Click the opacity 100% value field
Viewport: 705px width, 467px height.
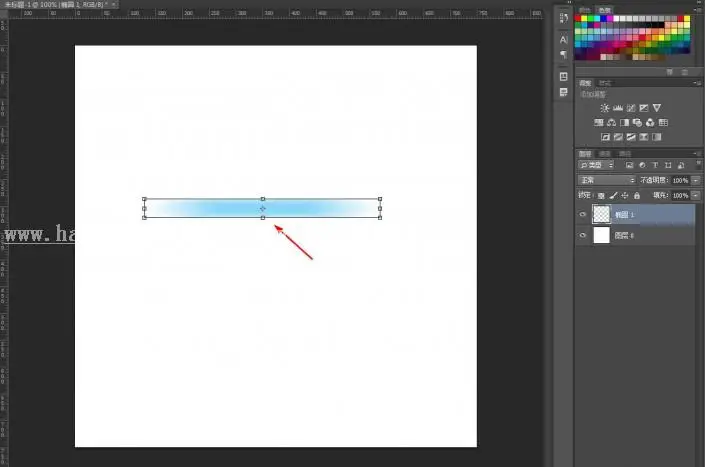click(x=680, y=180)
